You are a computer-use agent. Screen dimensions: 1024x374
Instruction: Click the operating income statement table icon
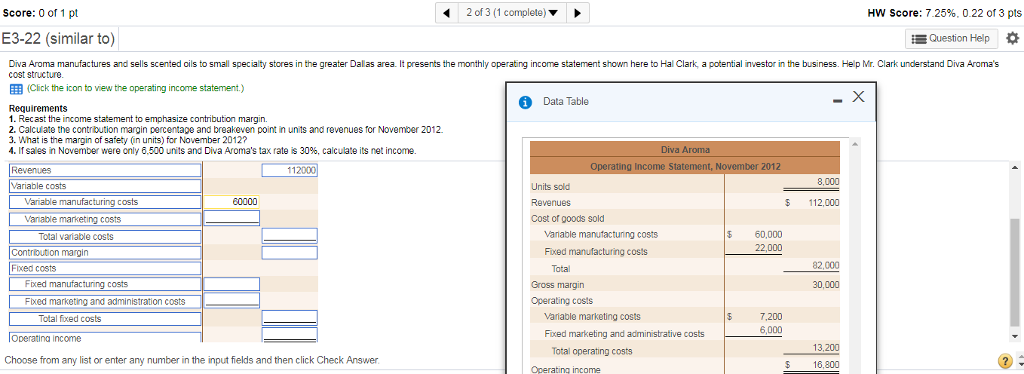(x=16, y=88)
